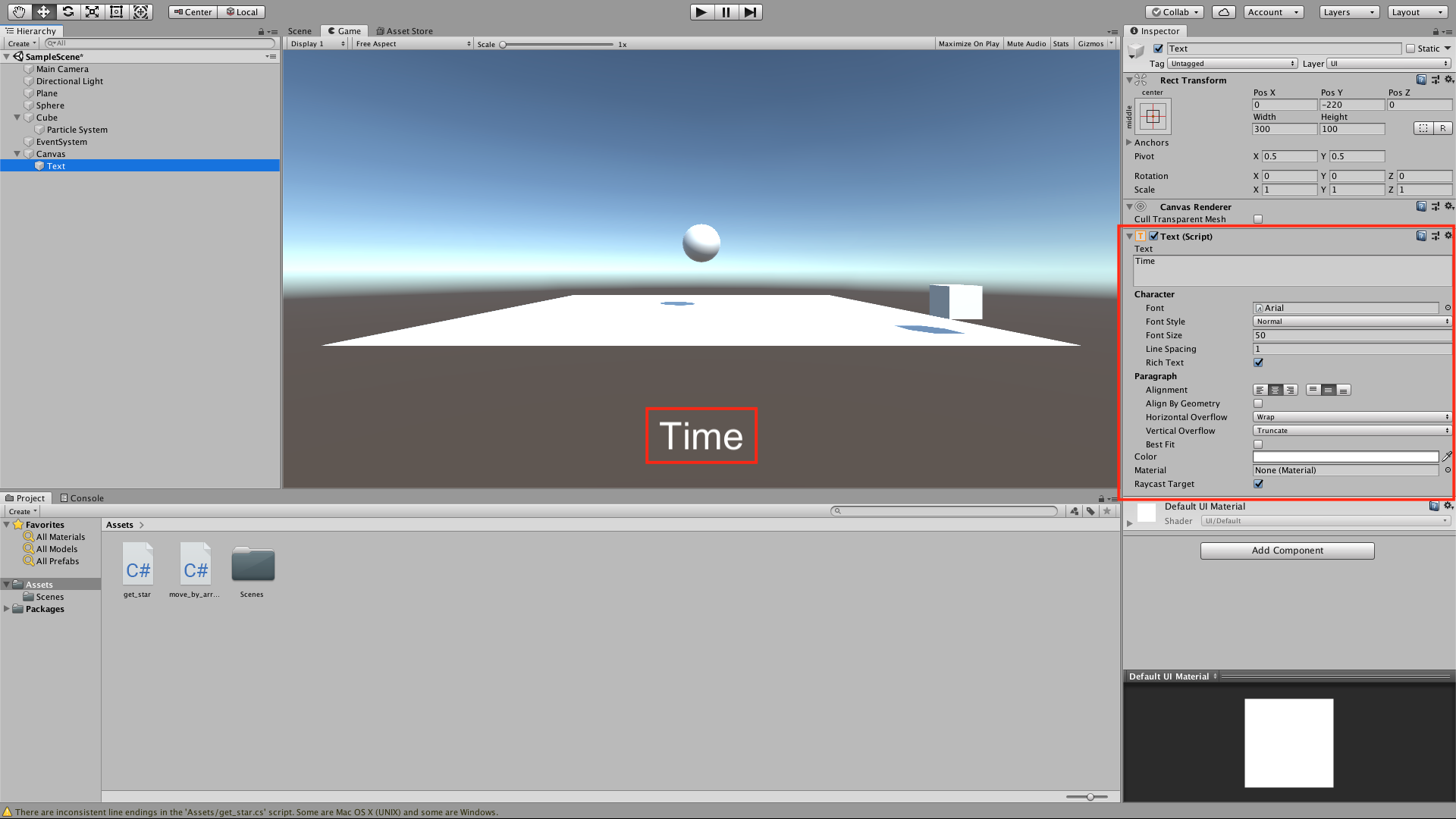
Task: Click the Add Component button
Action: point(1287,551)
